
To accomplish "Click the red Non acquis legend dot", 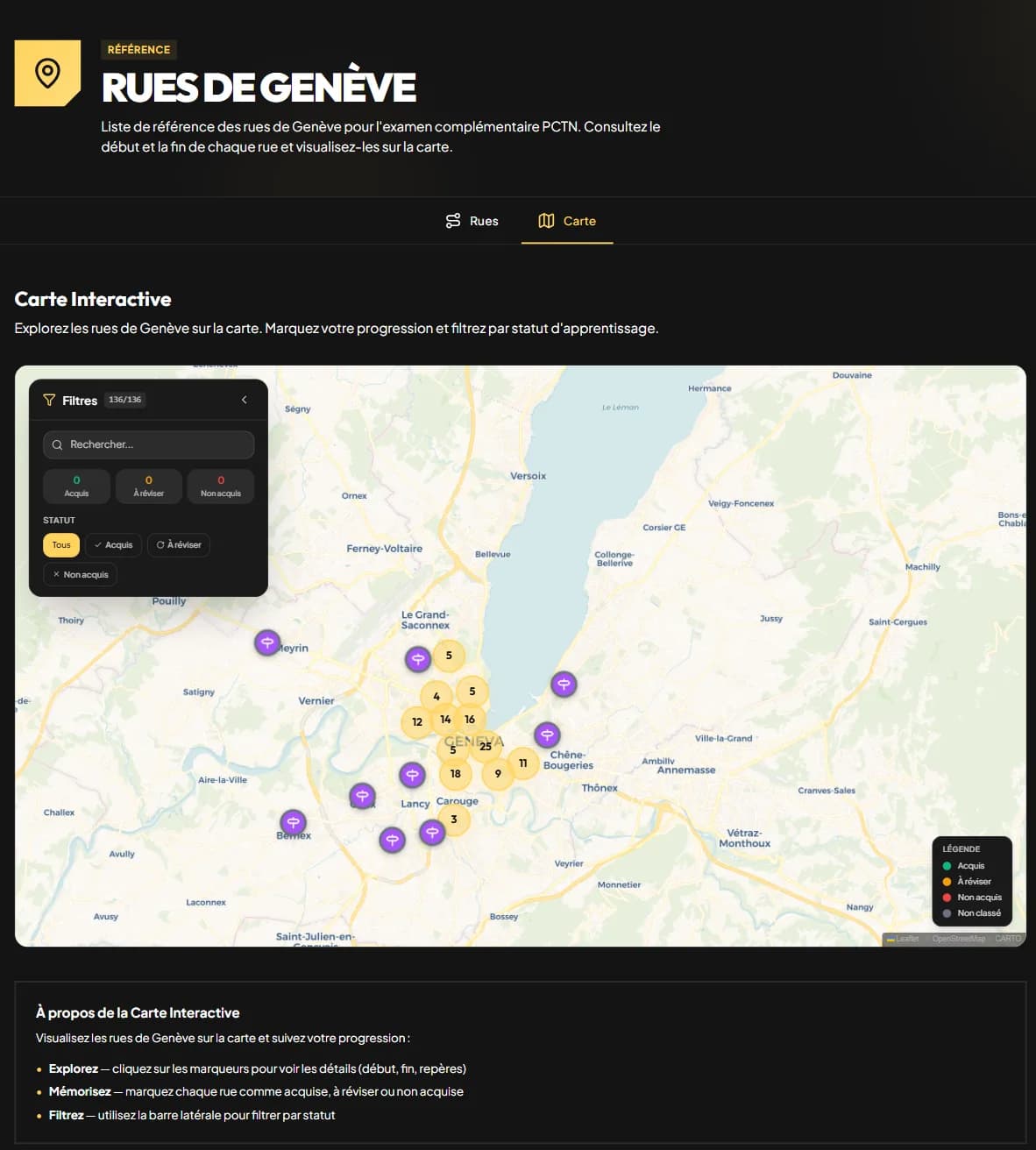I will coord(947,898).
